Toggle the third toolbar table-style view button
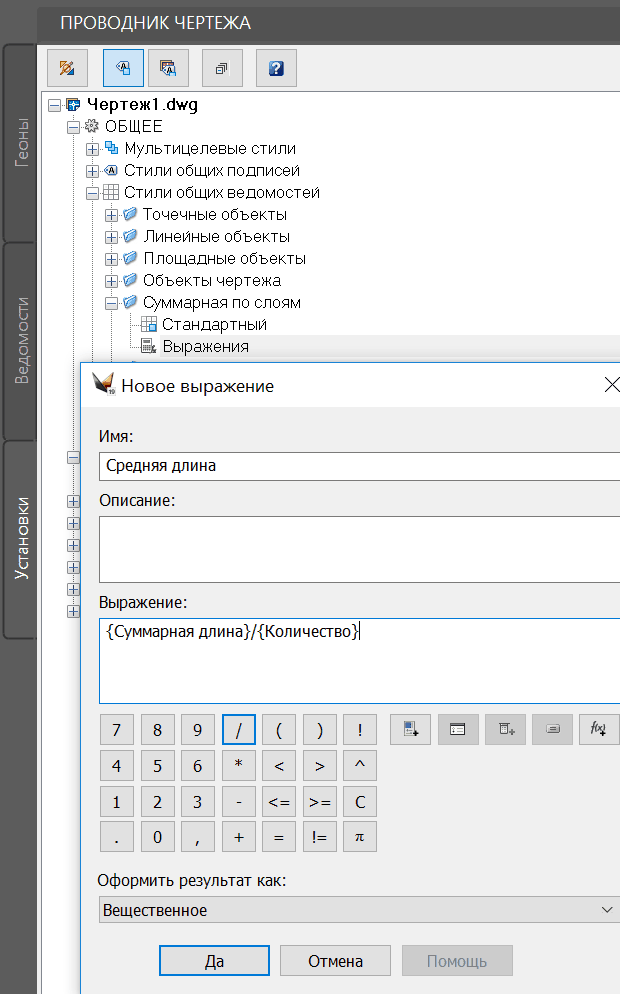The height and width of the screenshot is (994, 620). [168, 68]
